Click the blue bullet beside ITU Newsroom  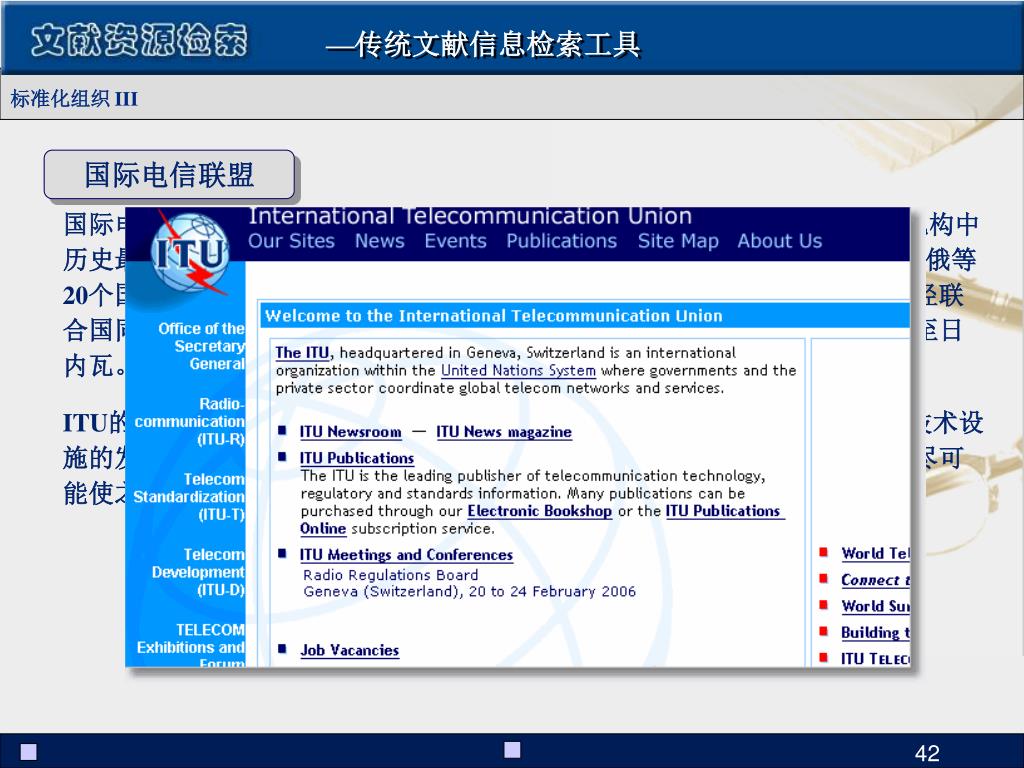point(282,430)
